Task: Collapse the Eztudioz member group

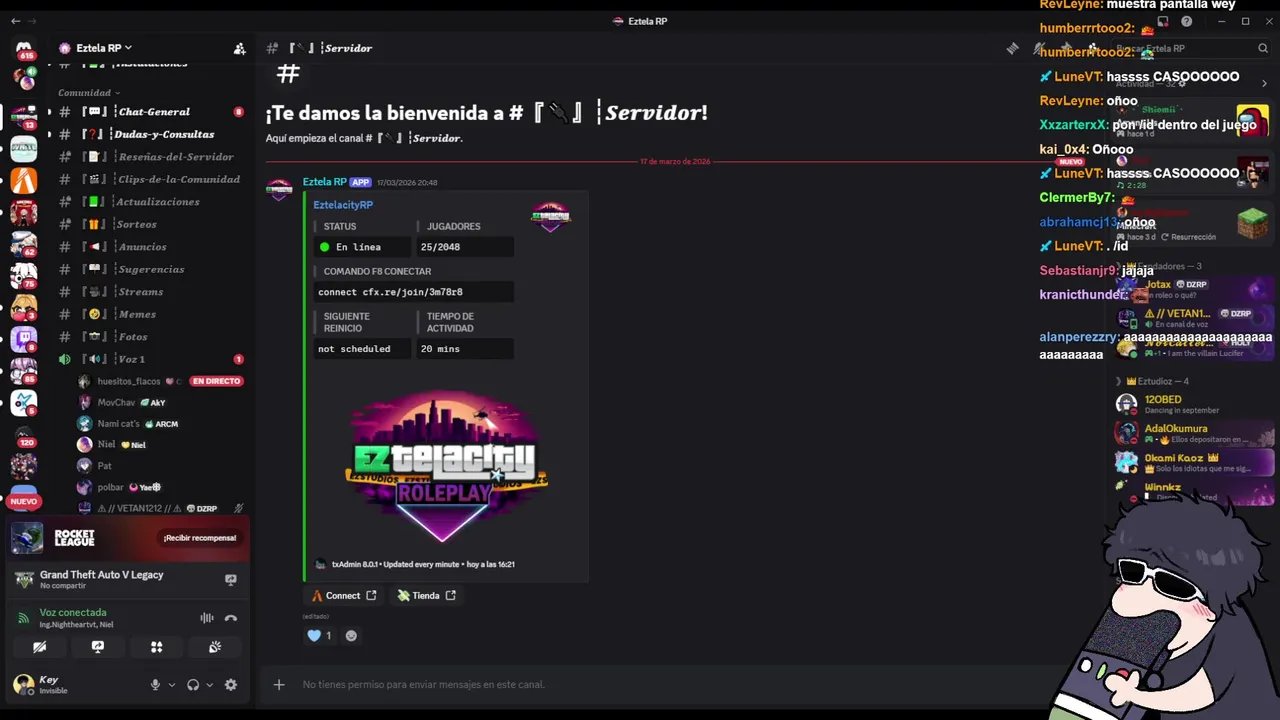Action: click(1153, 381)
